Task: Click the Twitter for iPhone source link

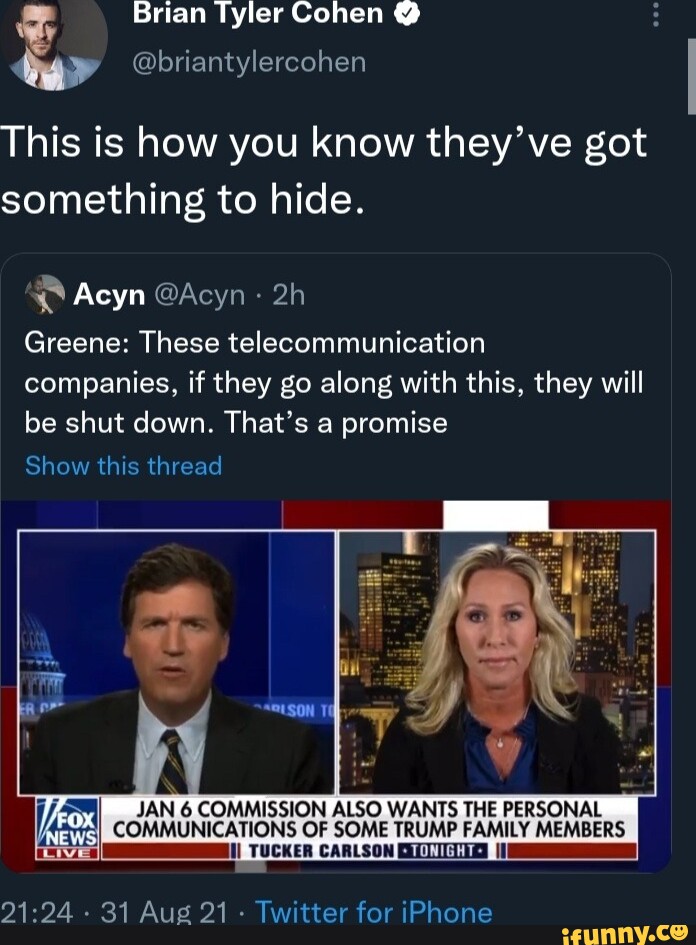Action: (374, 912)
